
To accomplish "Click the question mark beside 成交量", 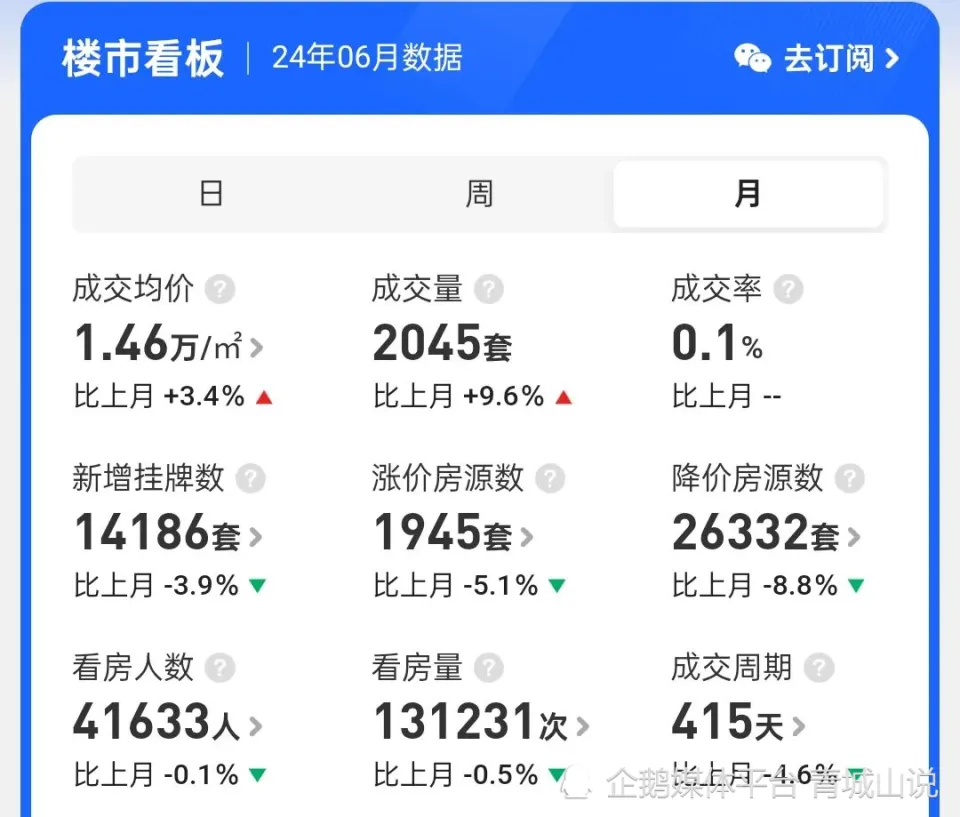I will pyautogui.click(x=489, y=288).
